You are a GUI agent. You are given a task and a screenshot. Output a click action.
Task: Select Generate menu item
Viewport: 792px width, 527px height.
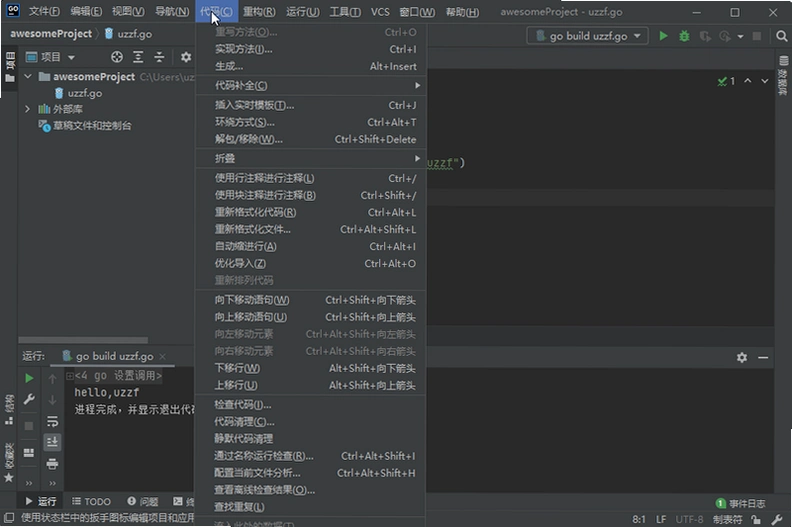coord(311,66)
